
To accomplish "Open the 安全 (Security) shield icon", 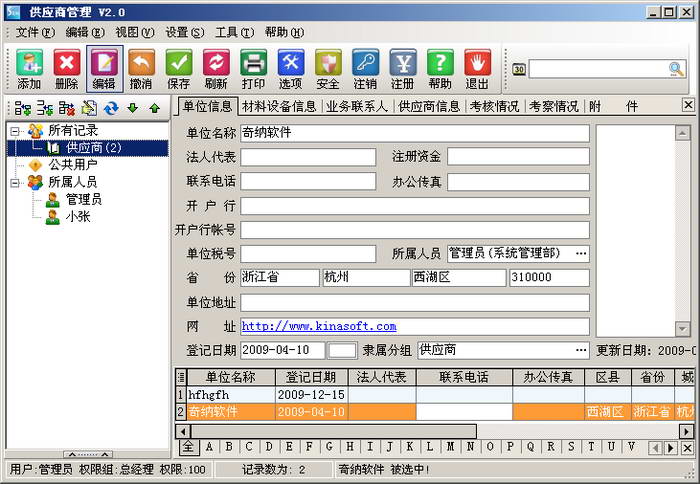I will [328, 69].
